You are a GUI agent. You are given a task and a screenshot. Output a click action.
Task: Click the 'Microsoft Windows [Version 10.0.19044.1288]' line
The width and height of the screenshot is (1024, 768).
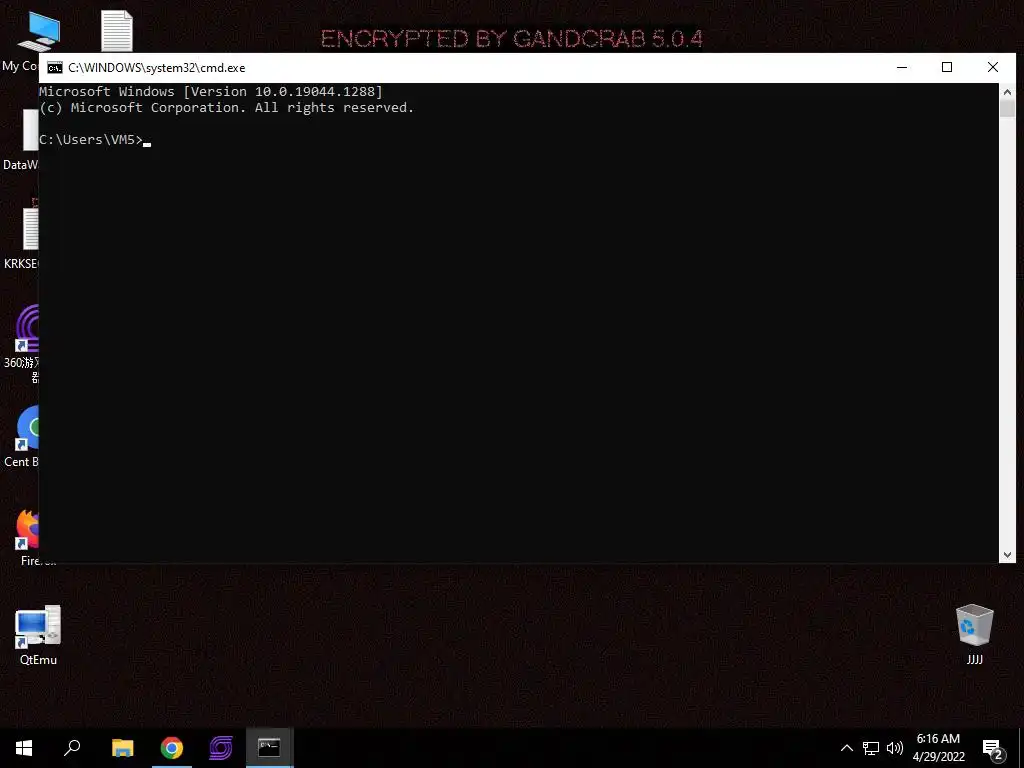211,91
